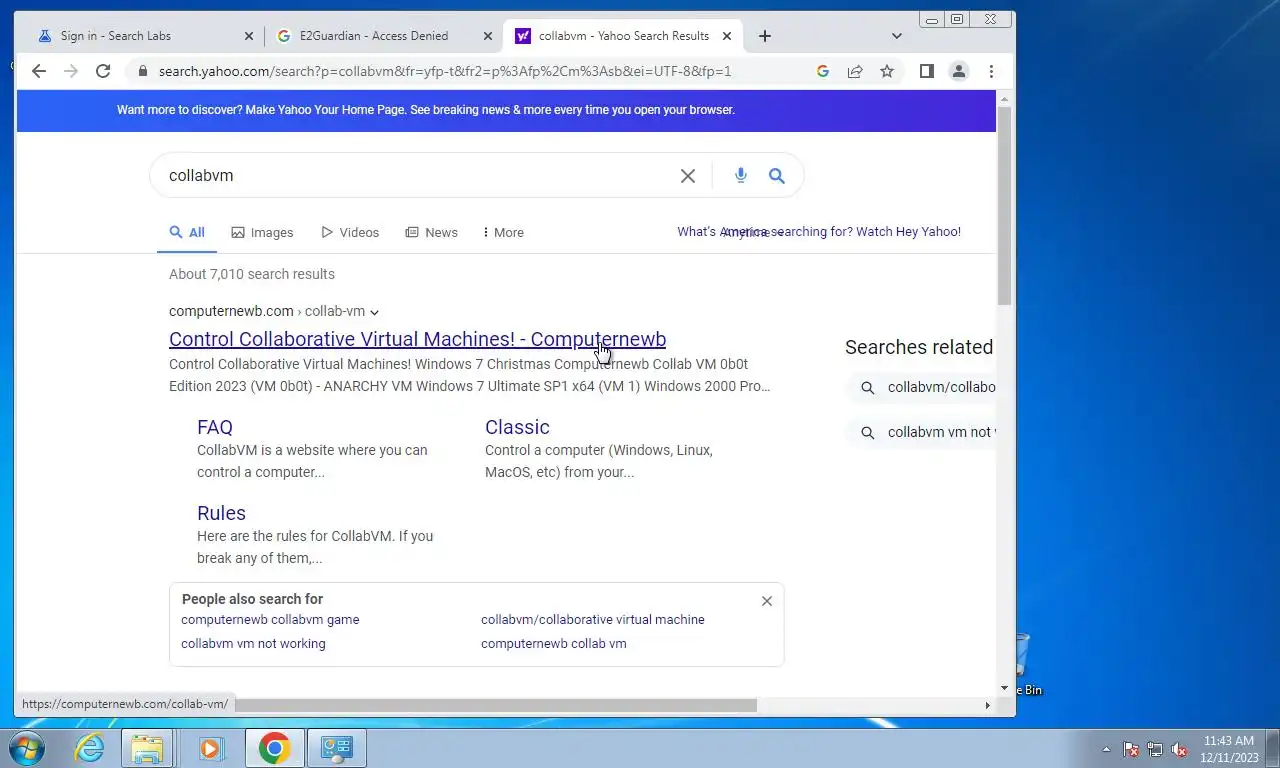
Task: Expand computernewb.com collab-vm result dropdown
Action: click(374, 312)
